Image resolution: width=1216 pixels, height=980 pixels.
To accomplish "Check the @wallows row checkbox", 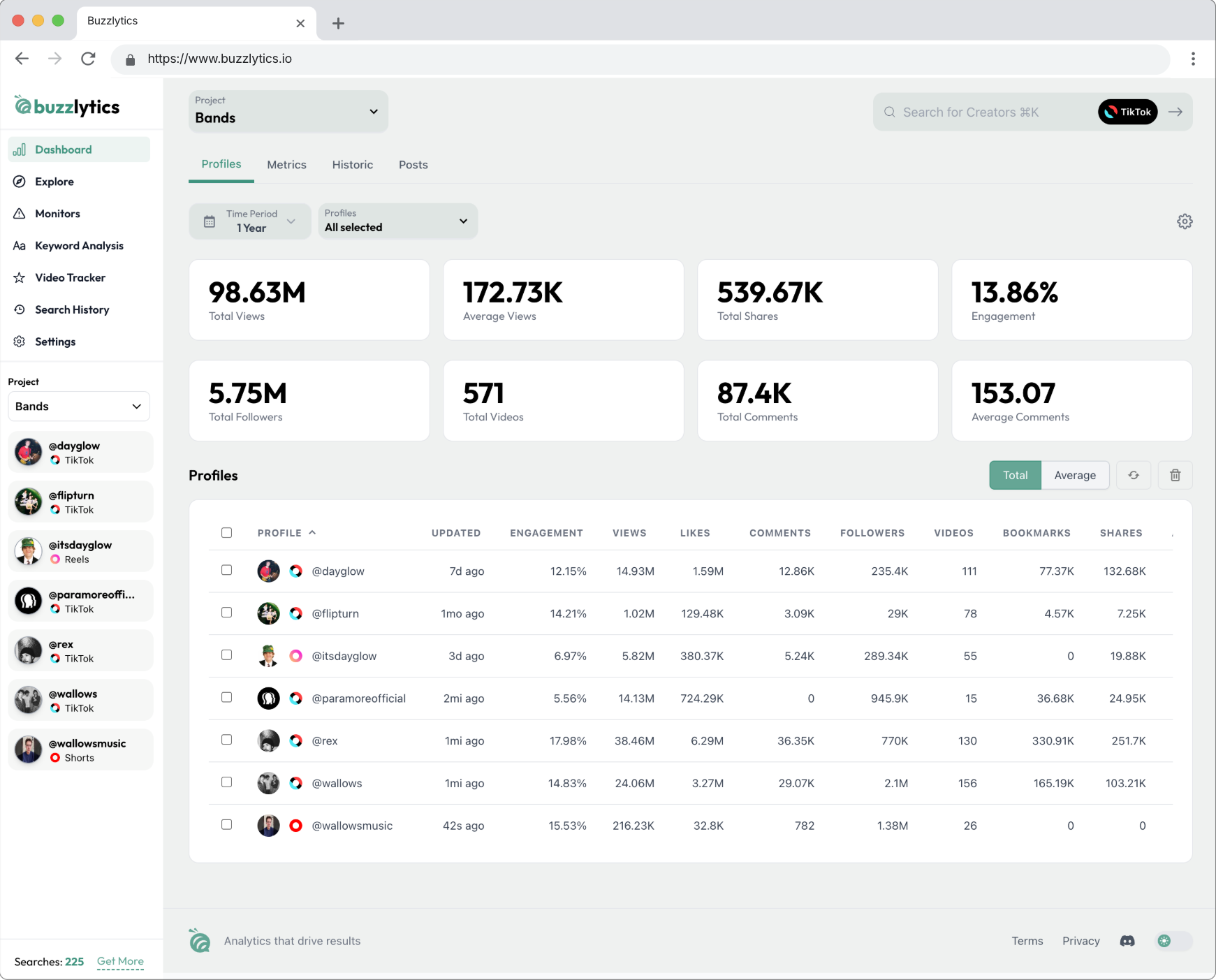I will [227, 782].
